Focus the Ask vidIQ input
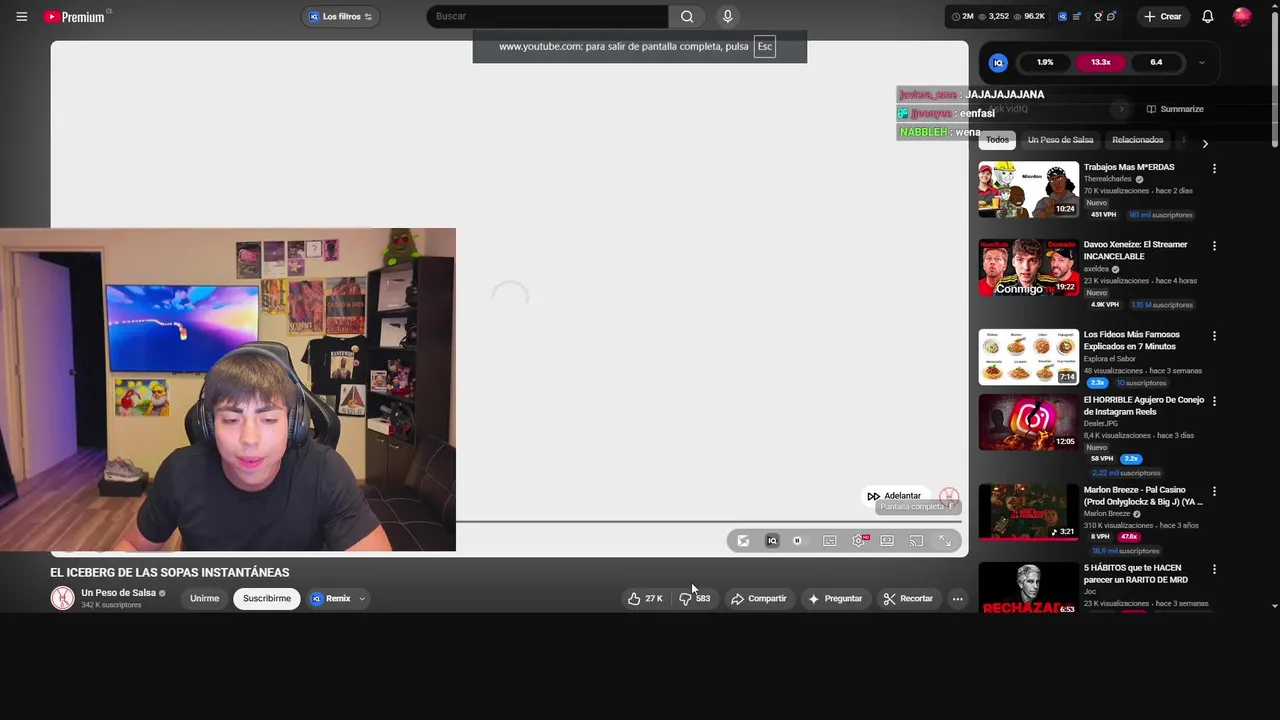Viewport: 1280px width, 720px height. pyautogui.click(x=1045, y=109)
